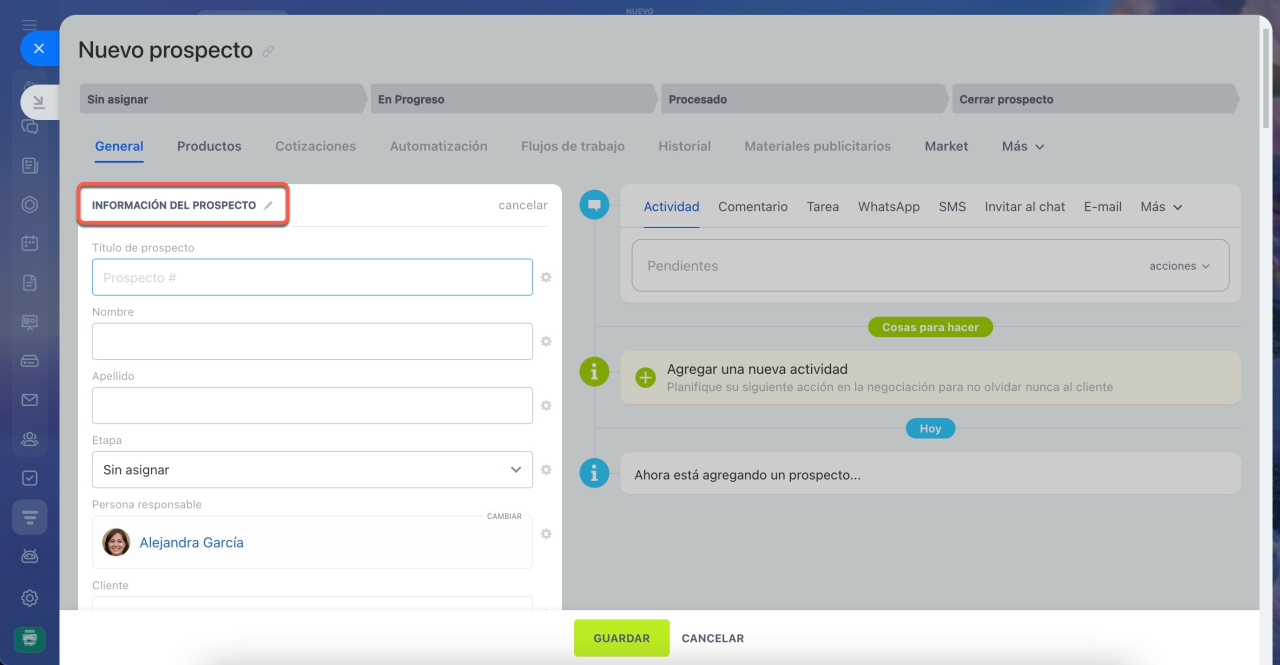1280x665 pixels.
Task: Click the CANCELAR button at bottom
Action: [713, 638]
